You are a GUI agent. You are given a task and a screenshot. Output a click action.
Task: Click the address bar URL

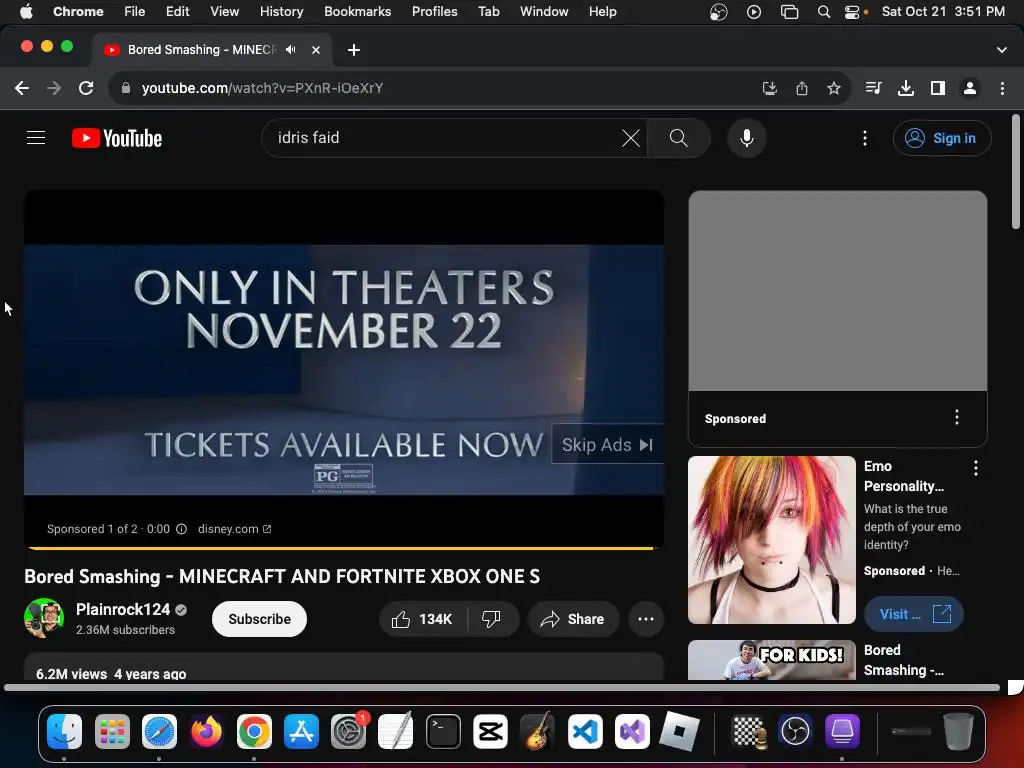pyautogui.click(x=262, y=88)
